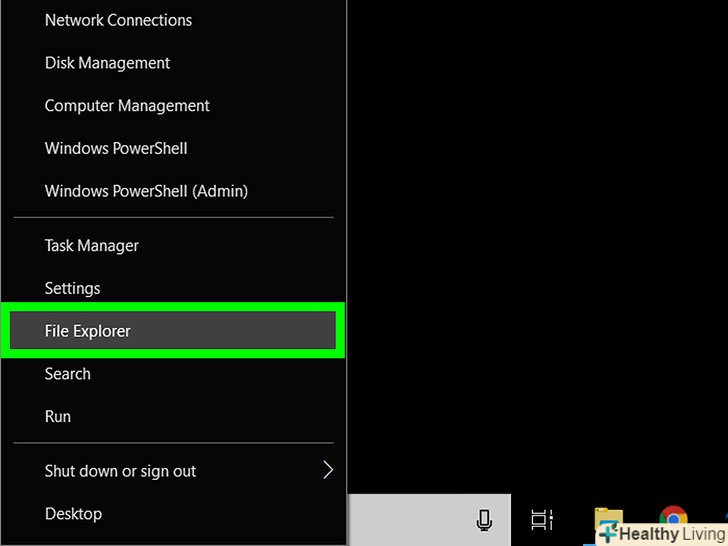Click the taskbar search input field
This screenshot has width=728, height=546.
(429, 520)
